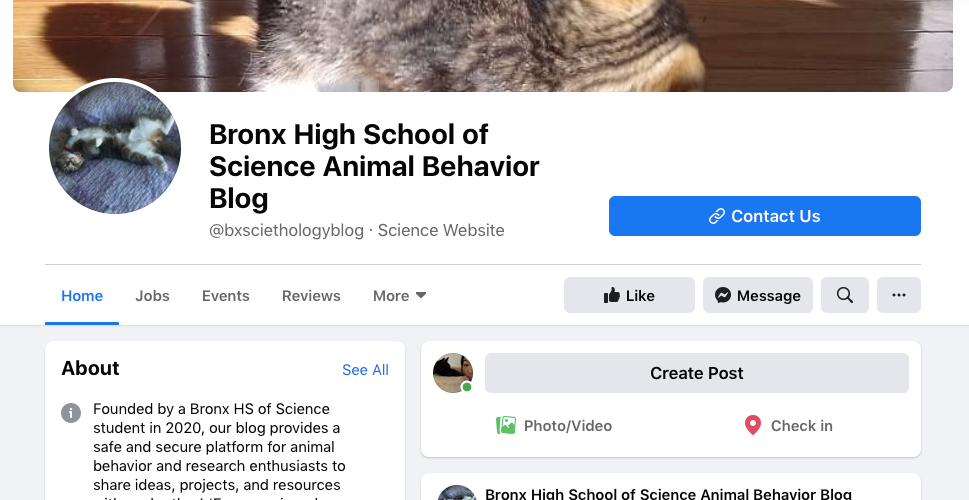Click the Messenger icon on Message

(723, 295)
